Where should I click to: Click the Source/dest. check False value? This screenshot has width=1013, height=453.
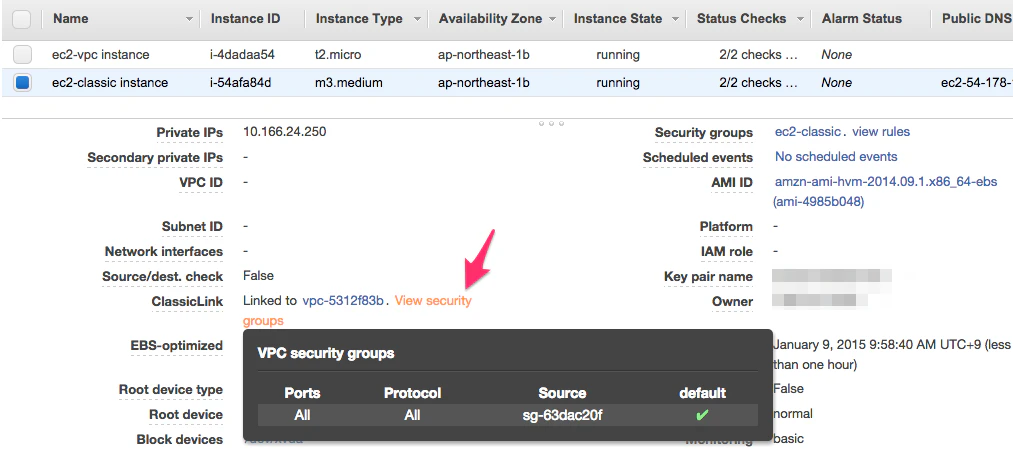pyautogui.click(x=258, y=275)
